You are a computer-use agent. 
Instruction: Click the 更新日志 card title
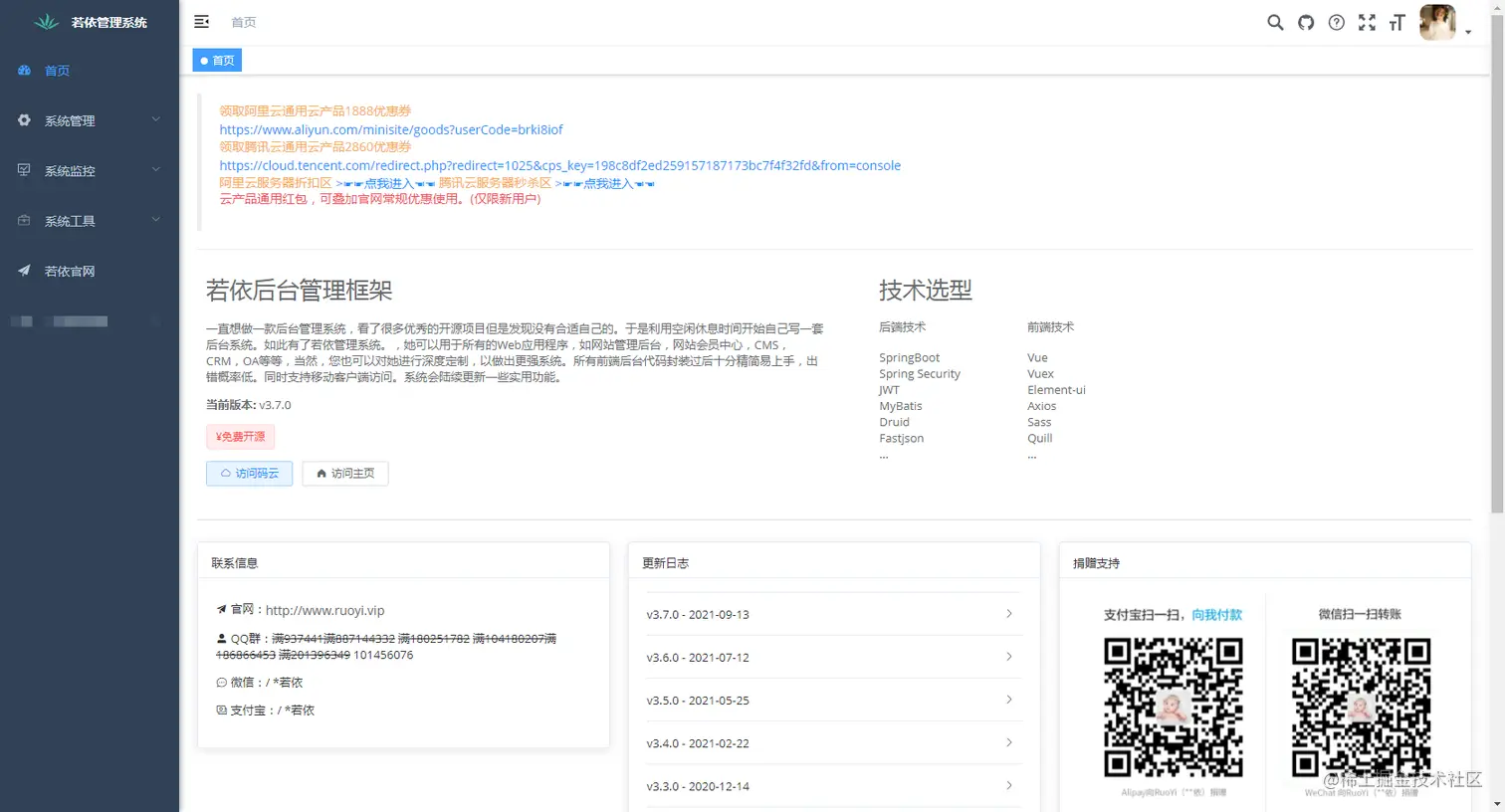[666, 563]
